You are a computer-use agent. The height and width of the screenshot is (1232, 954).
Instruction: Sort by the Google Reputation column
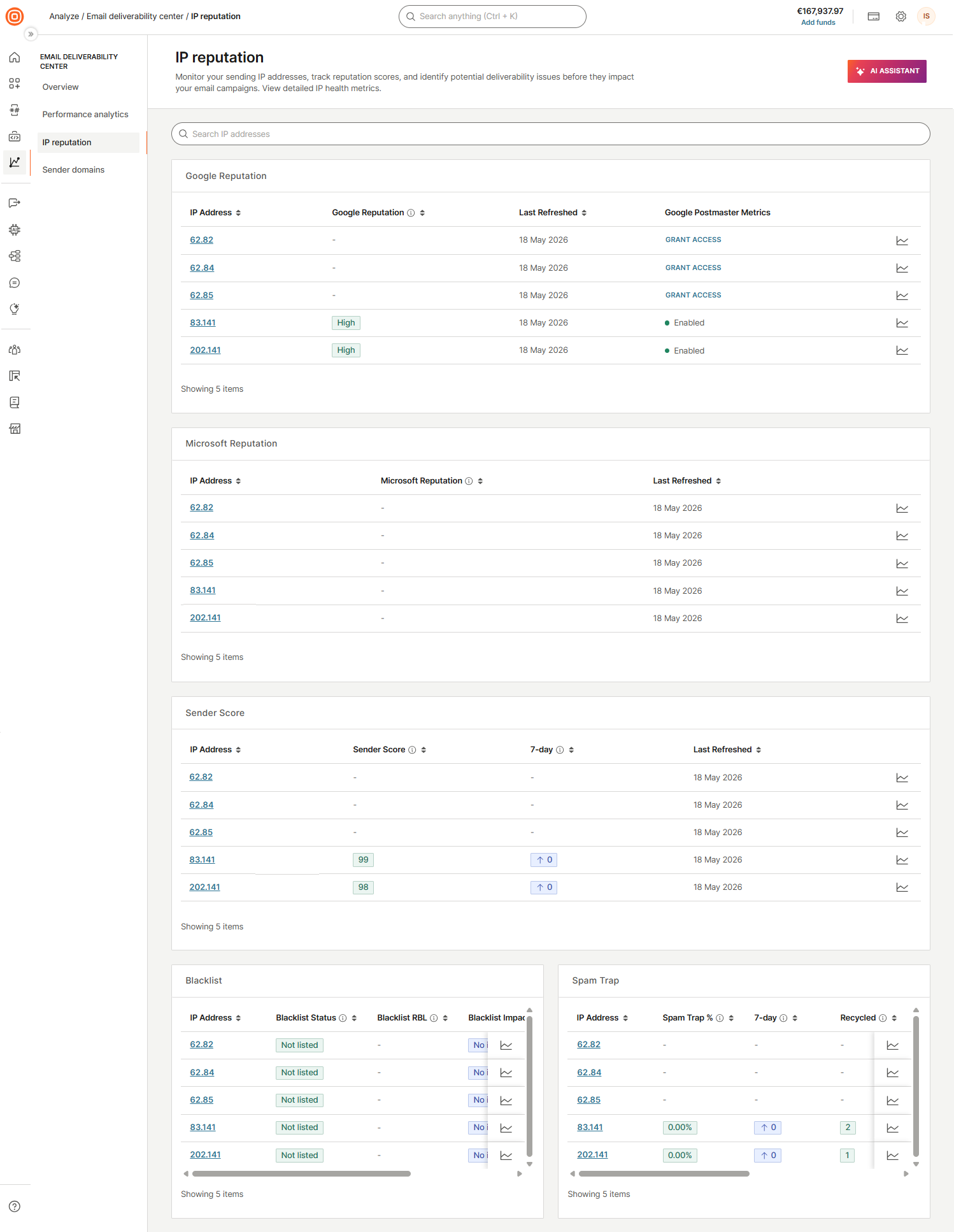click(x=422, y=213)
